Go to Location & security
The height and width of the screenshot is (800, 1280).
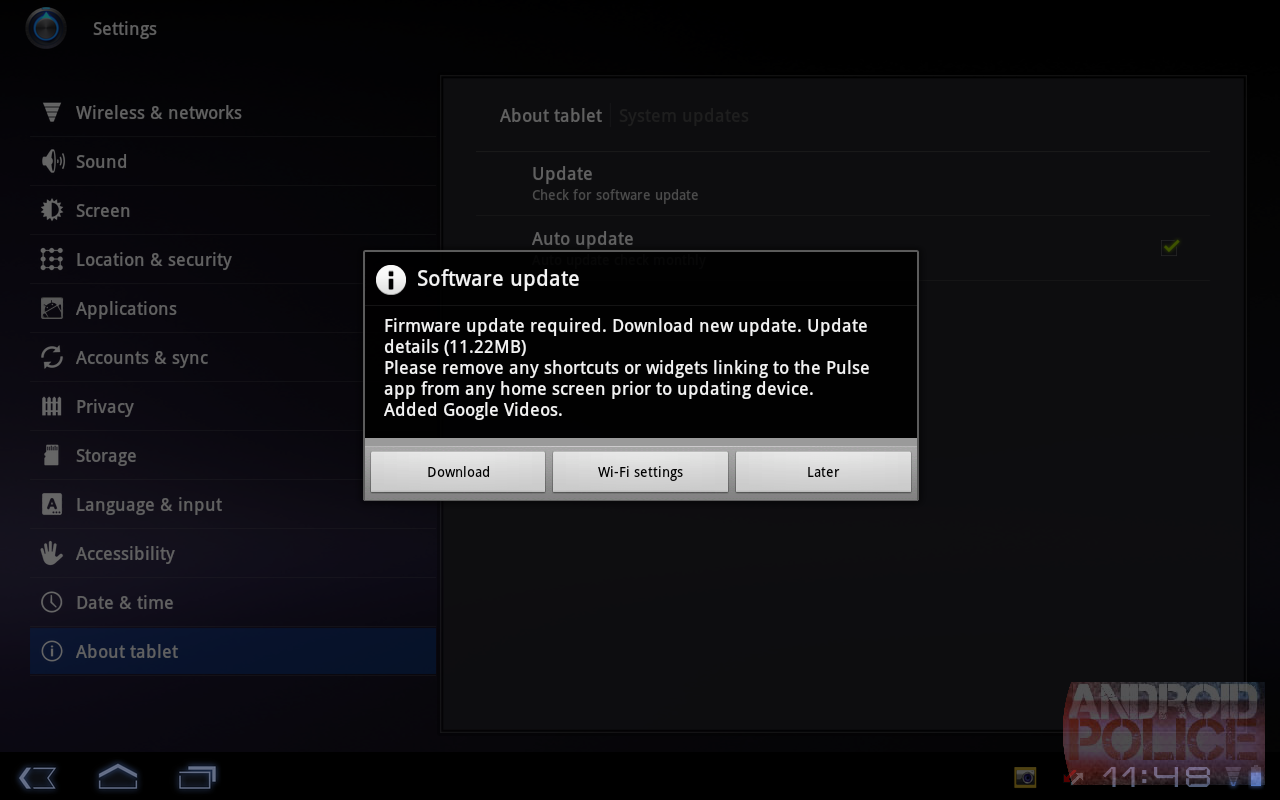coord(233,259)
